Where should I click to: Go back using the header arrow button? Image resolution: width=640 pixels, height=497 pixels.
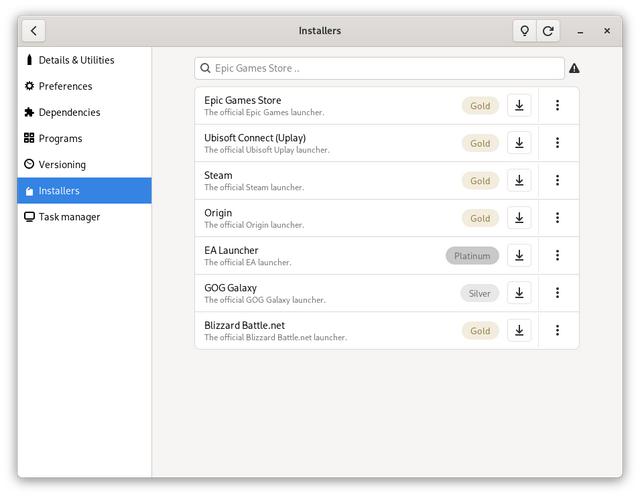click(x=33, y=31)
